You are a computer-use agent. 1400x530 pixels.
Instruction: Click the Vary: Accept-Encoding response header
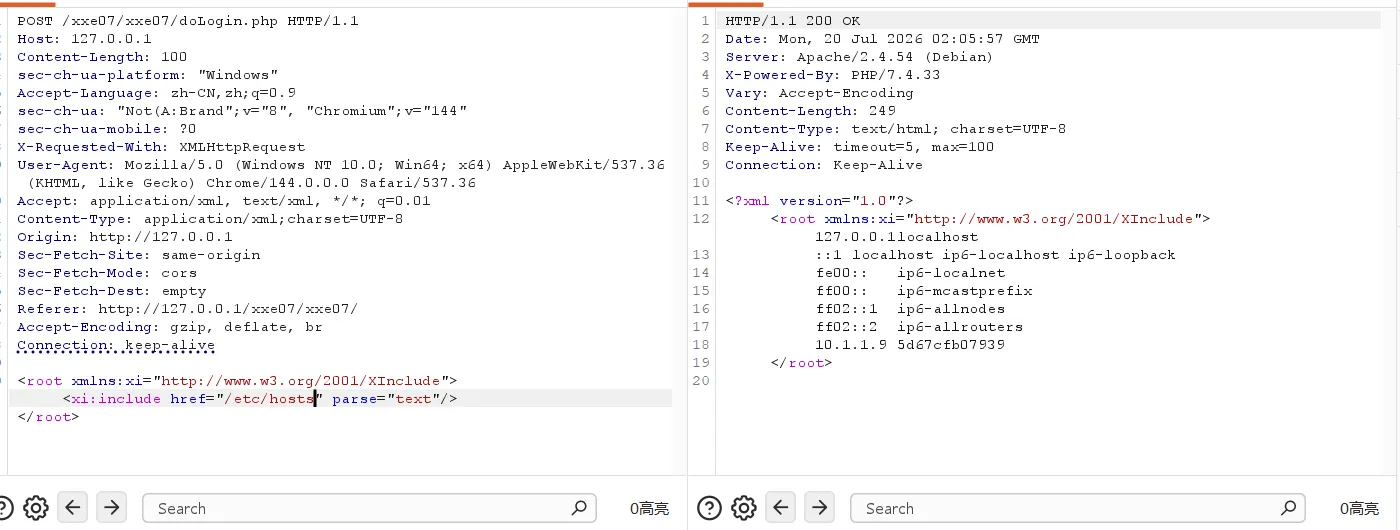tap(820, 93)
